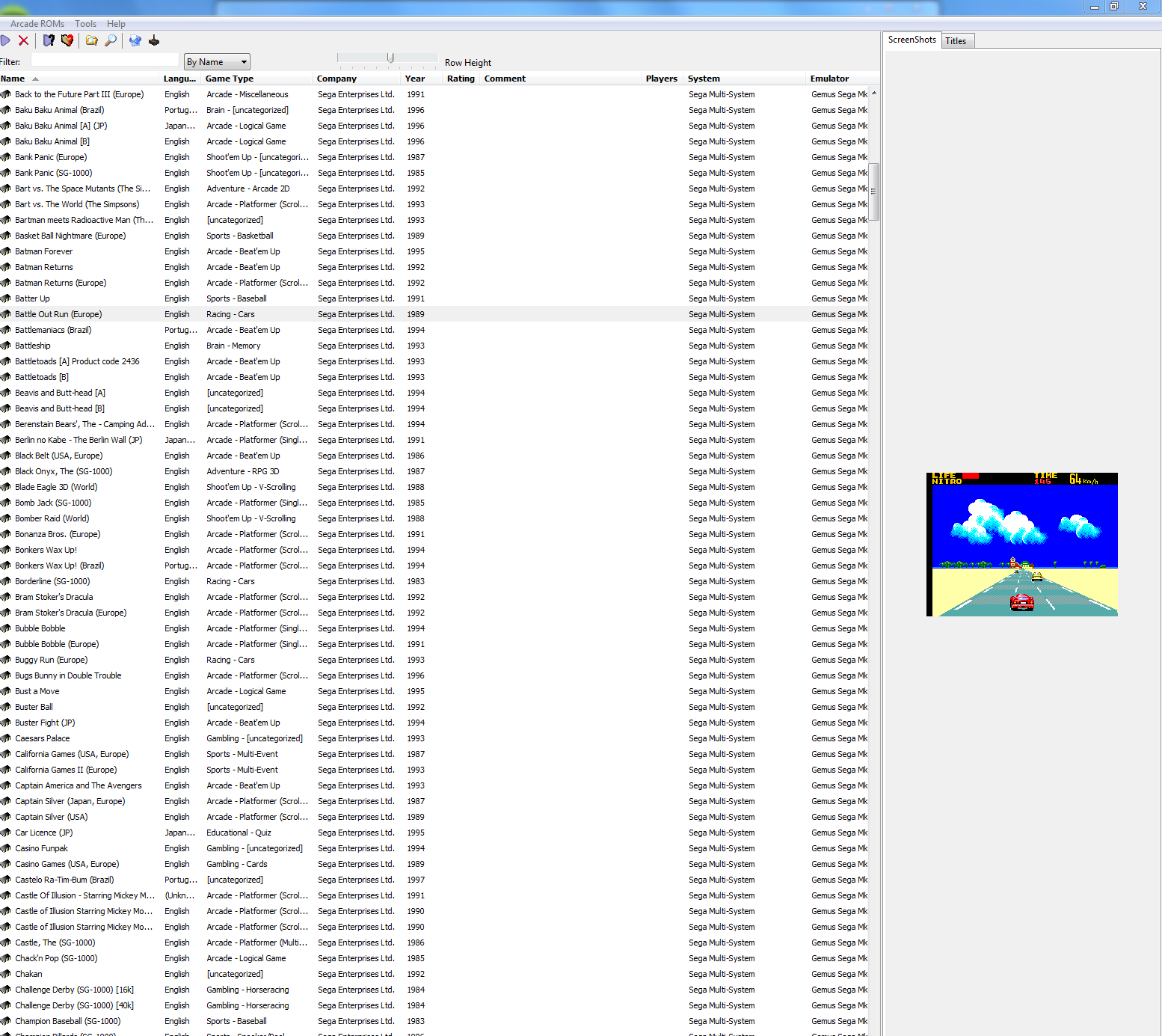This screenshot has height=1036, width=1162.
Task: Click the ROM icon beside Buggy Run (Europe)
Action: click(x=6, y=660)
